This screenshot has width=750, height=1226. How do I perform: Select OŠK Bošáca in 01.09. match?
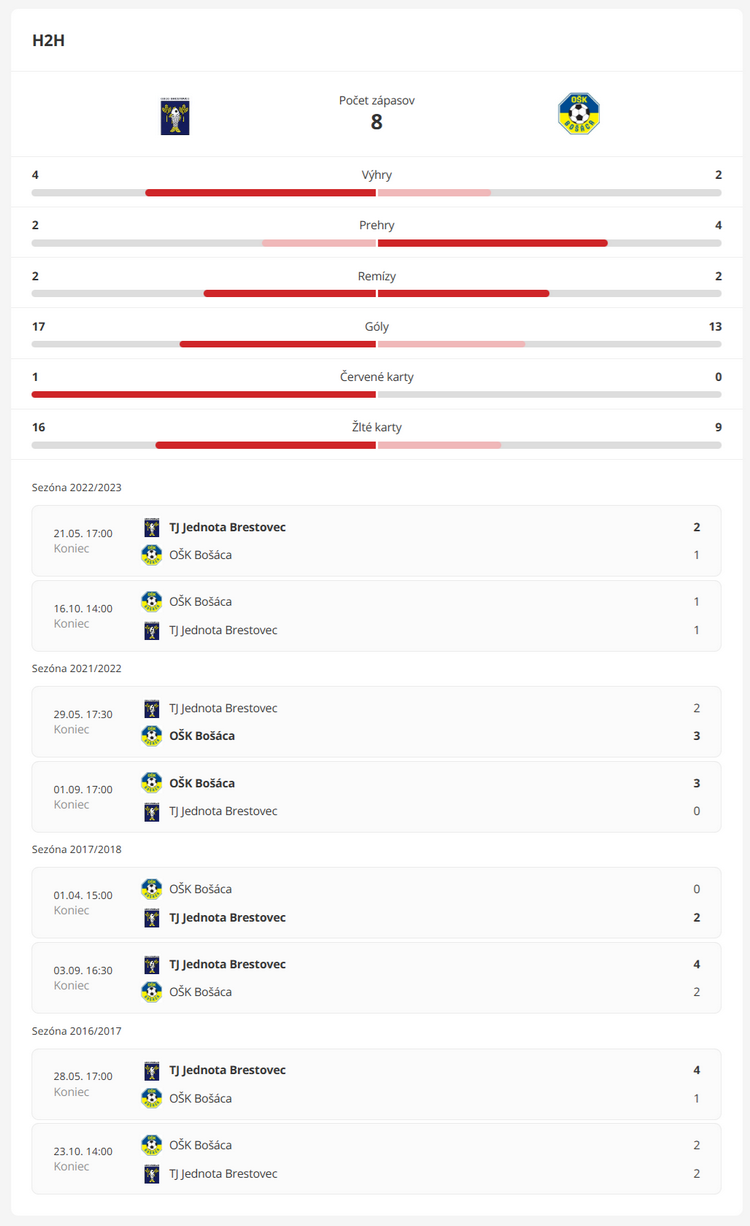[202, 783]
